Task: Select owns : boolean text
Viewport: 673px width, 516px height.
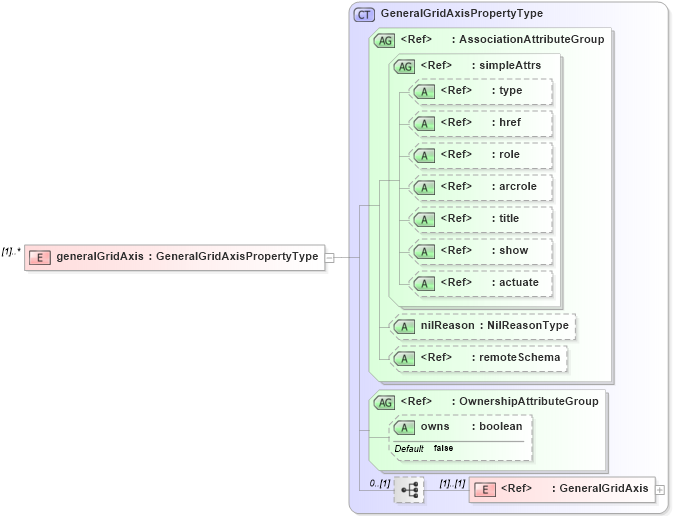Action: click(x=471, y=426)
